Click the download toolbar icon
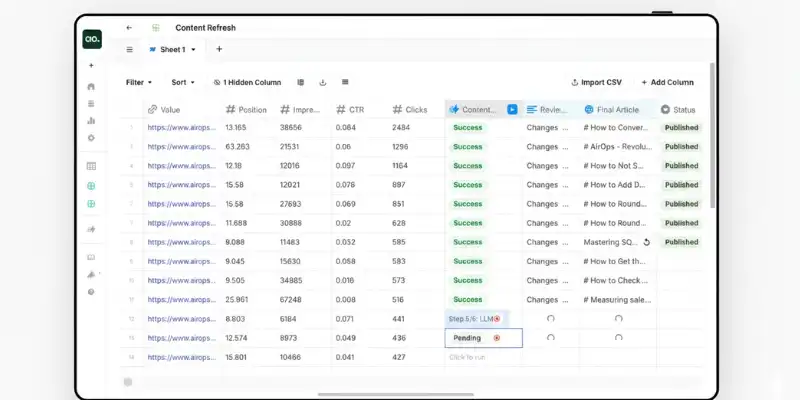800x400 pixels. click(x=322, y=82)
